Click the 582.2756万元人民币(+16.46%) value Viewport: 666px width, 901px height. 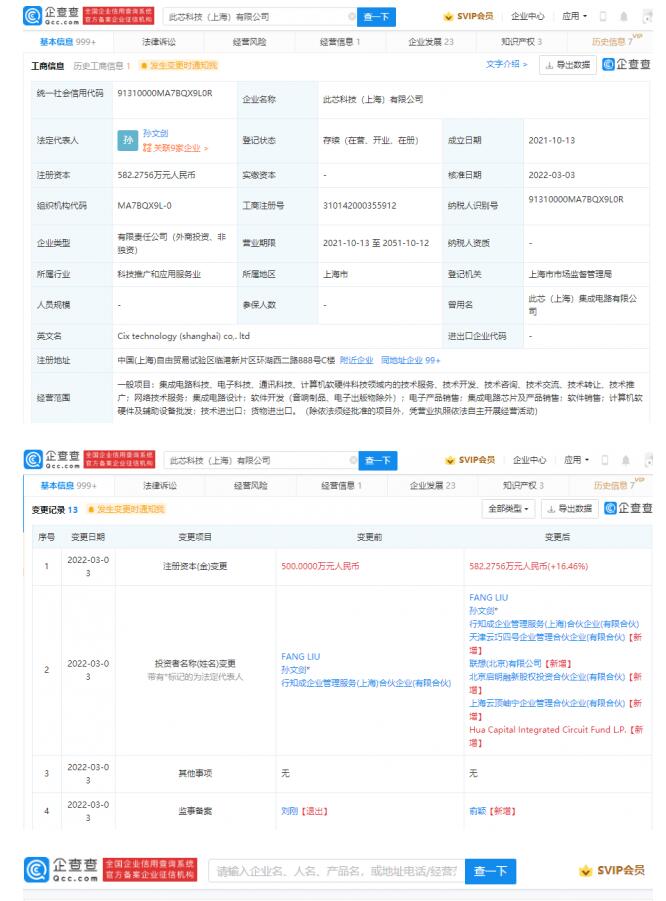pos(529,566)
